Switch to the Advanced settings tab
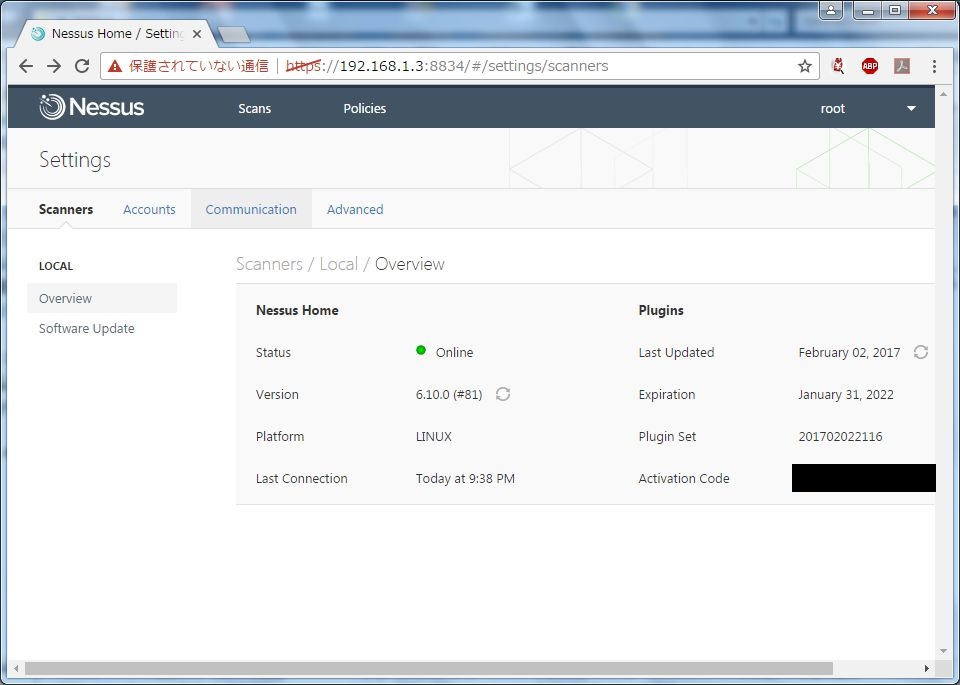The width and height of the screenshot is (960, 685). pos(355,209)
